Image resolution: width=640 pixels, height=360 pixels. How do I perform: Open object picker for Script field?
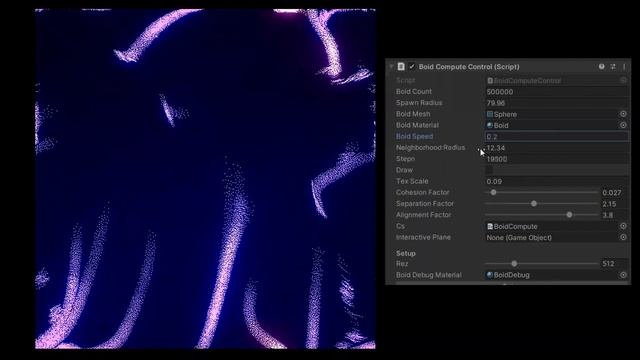point(623,80)
